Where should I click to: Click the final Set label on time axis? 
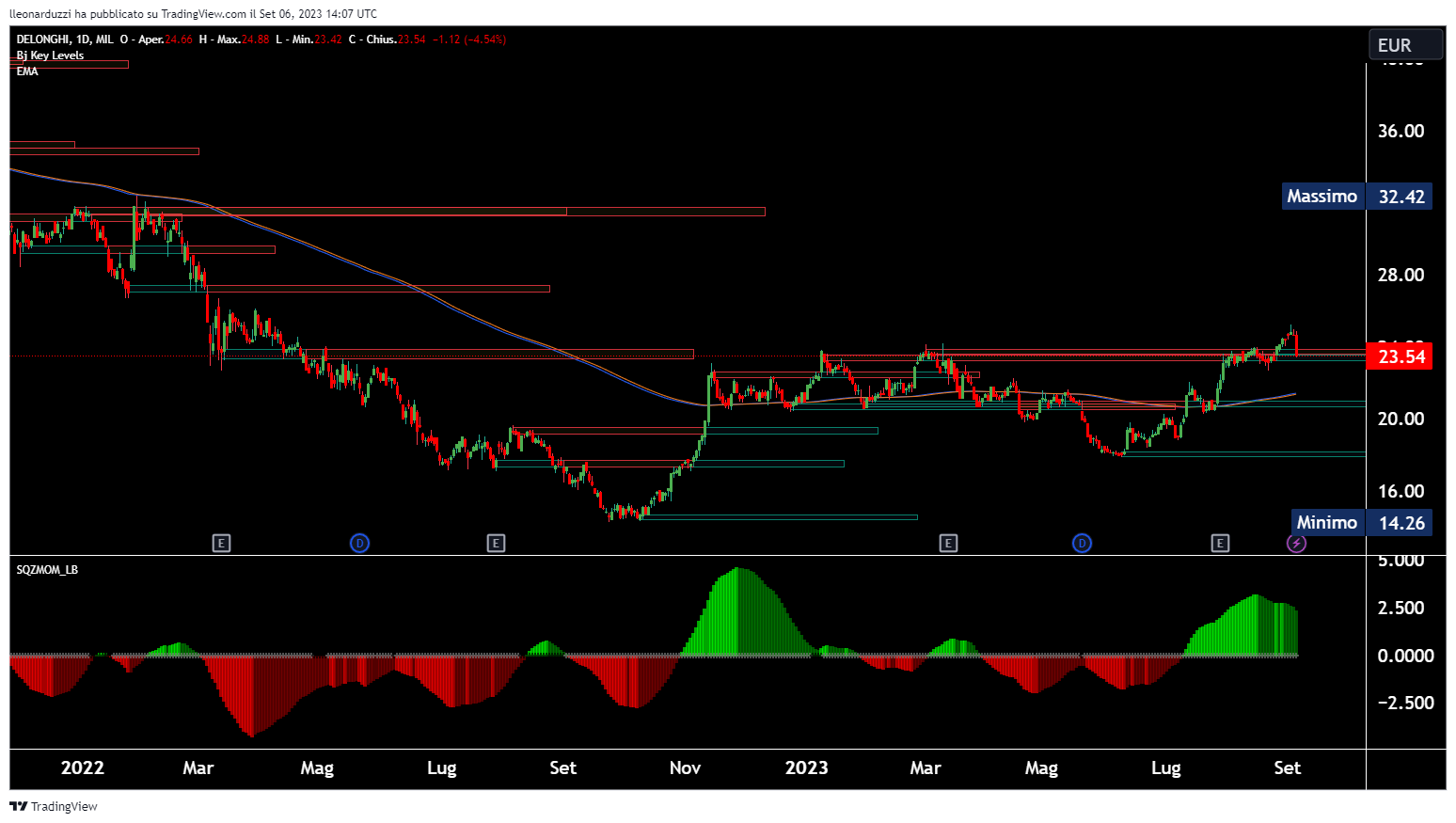click(1287, 768)
